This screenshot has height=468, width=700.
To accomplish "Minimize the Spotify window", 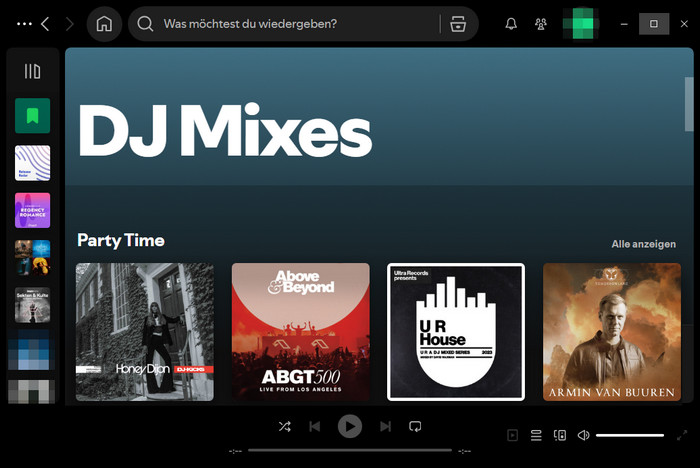I will click(x=624, y=24).
